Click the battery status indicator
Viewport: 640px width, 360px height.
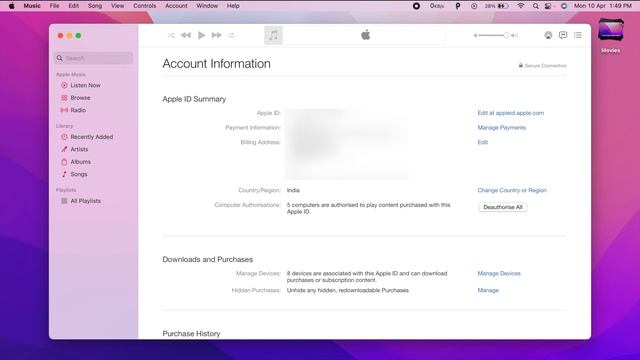point(497,6)
